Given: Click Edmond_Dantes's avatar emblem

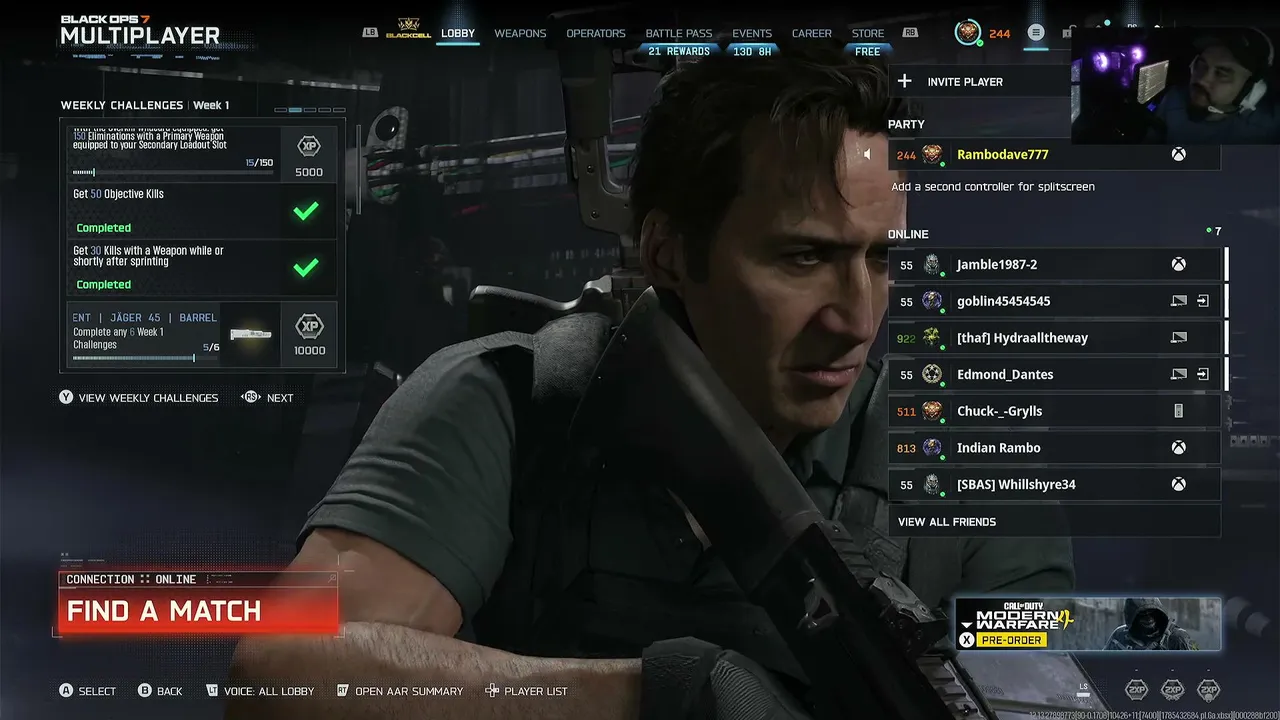Looking at the screenshot, I should click(x=932, y=374).
